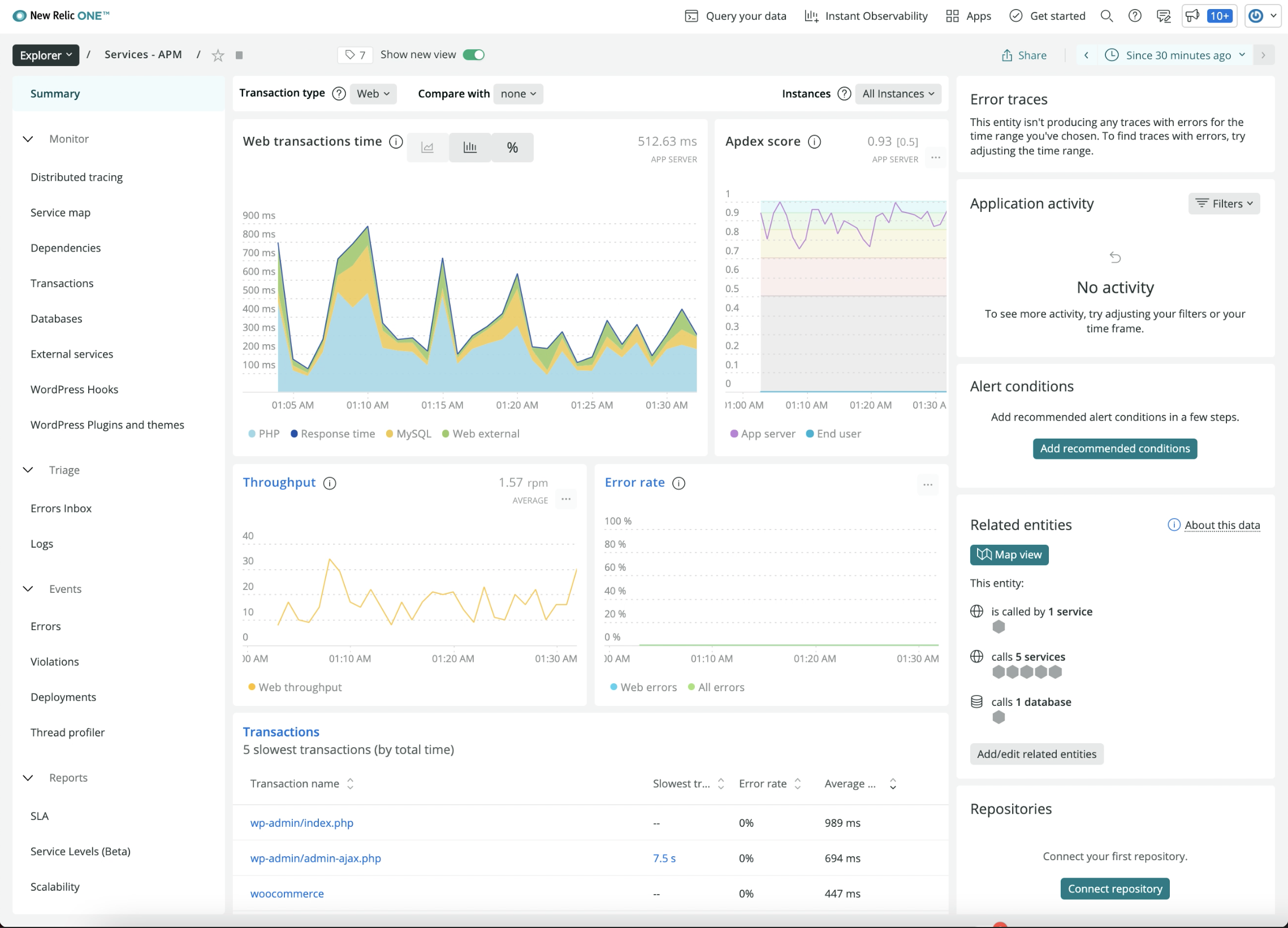Open Distributed tracing page
The height and width of the screenshot is (928, 1288).
[x=77, y=177]
